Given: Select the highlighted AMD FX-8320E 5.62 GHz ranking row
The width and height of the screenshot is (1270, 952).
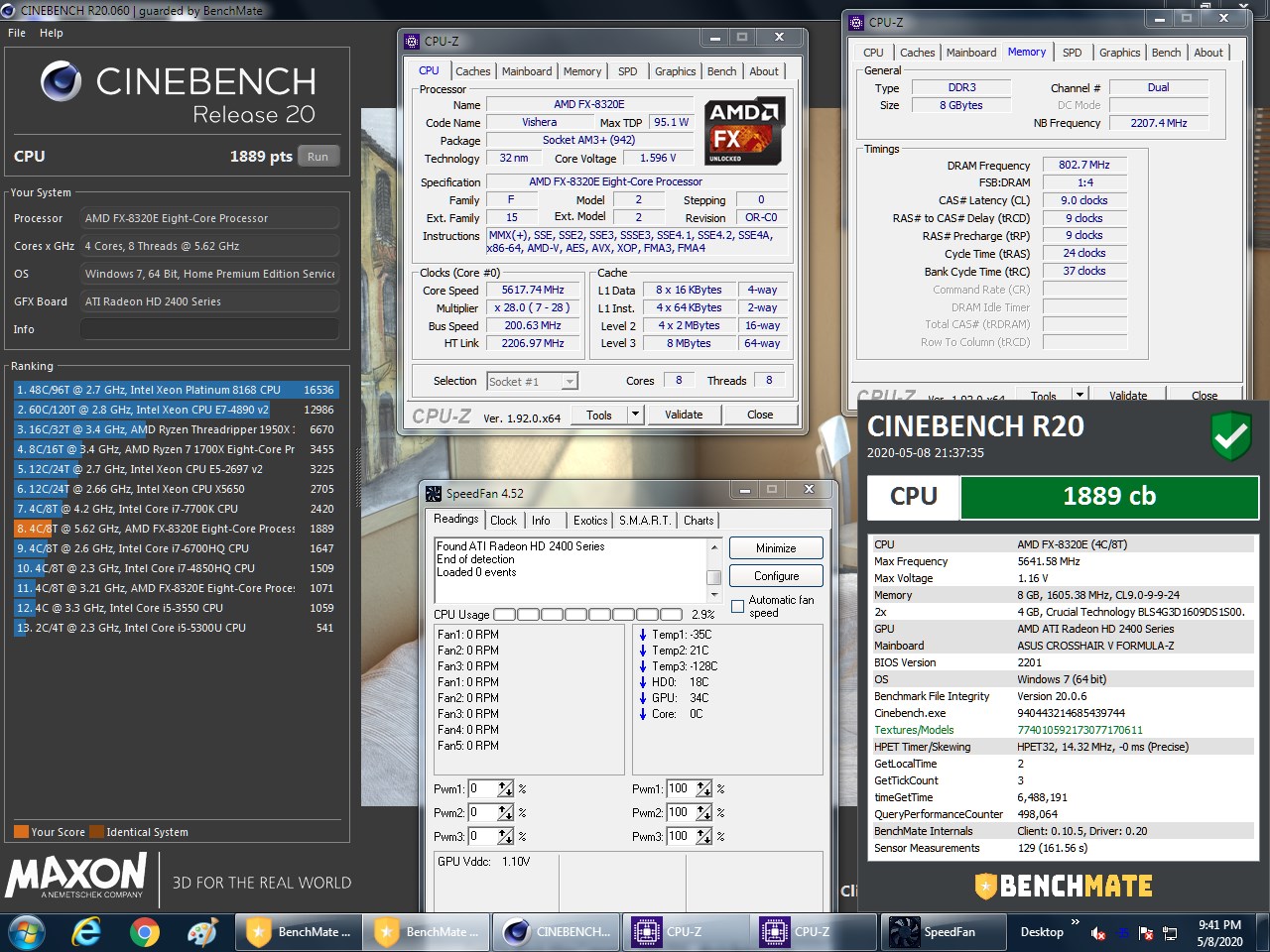Looking at the screenshot, I should click(176, 529).
